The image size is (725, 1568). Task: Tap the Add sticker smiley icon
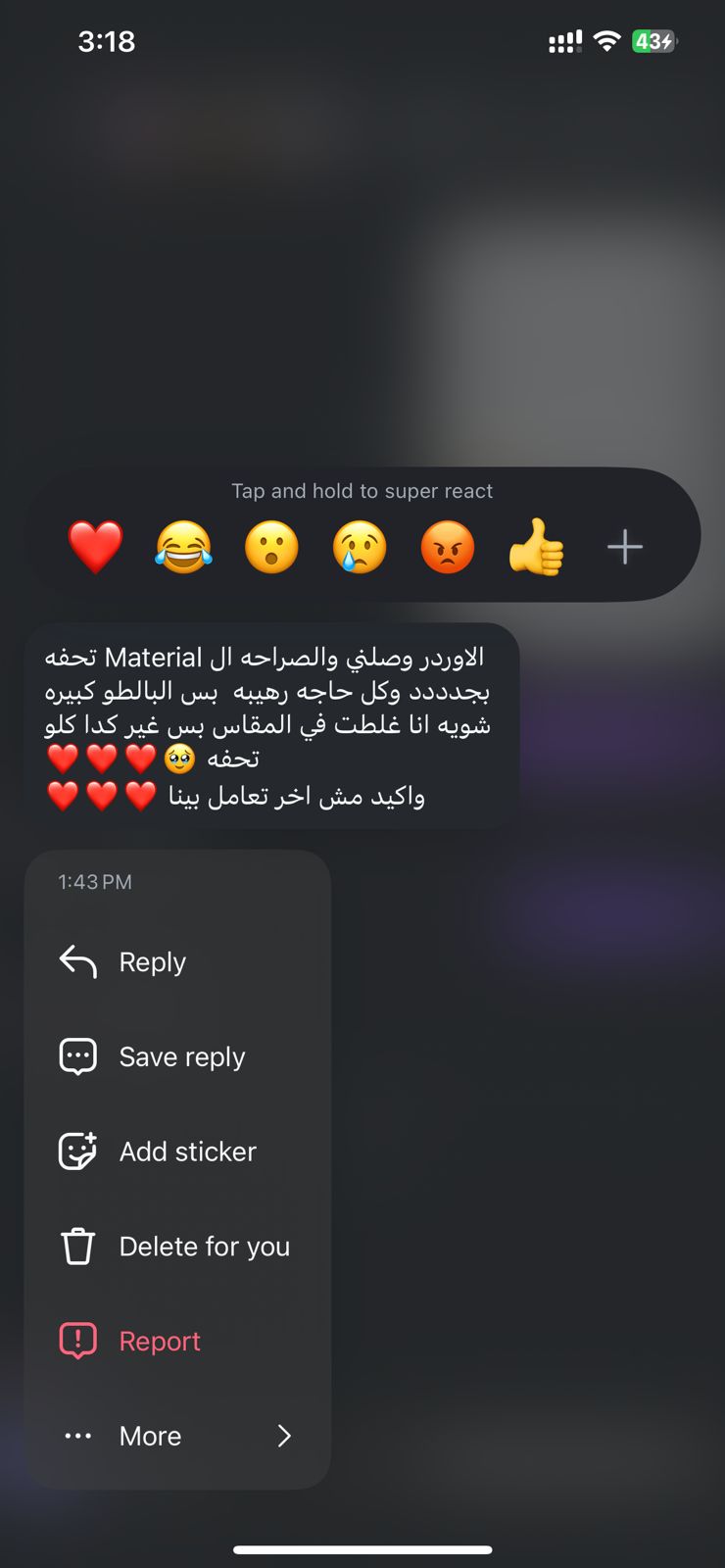78,1151
